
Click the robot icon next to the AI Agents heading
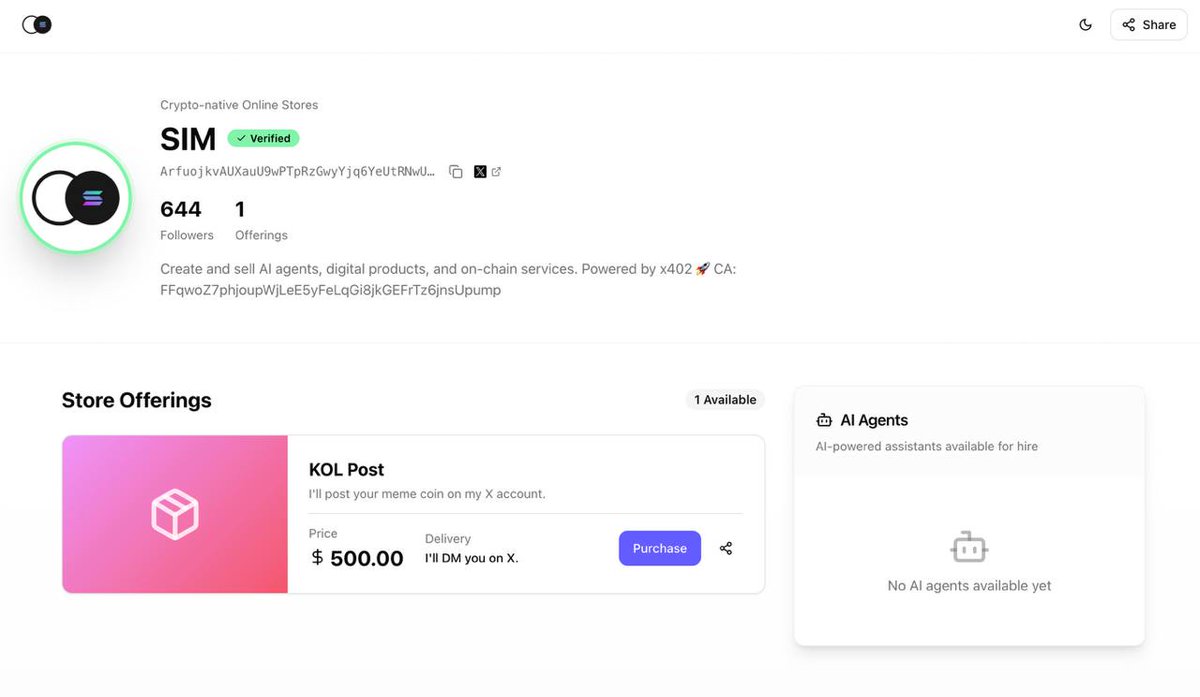tap(824, 421)
